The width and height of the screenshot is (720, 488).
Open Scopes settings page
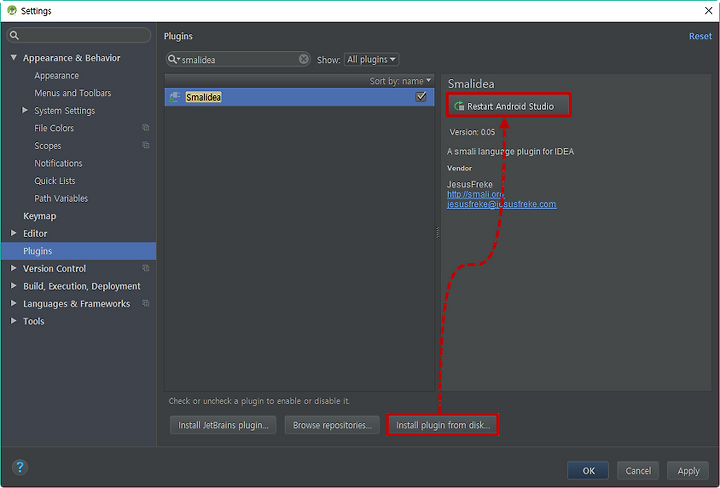pos(47,146)
